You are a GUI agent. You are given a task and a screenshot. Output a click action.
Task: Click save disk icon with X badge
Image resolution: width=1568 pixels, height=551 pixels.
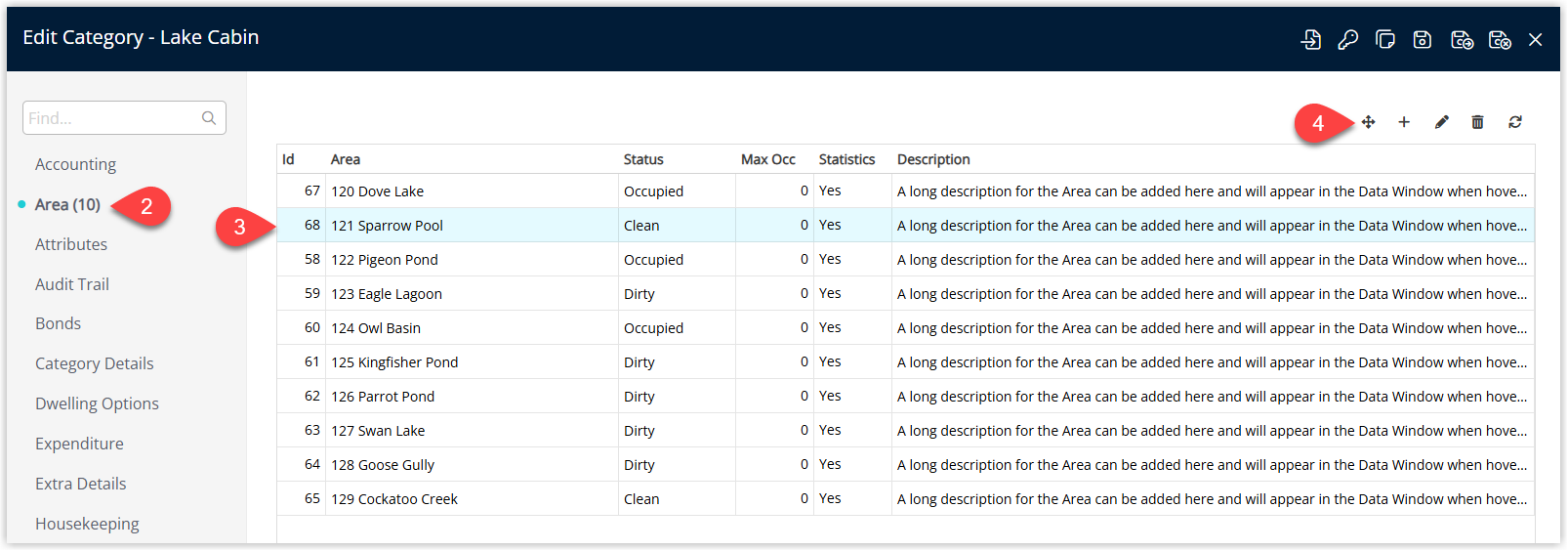point(1500,40)
